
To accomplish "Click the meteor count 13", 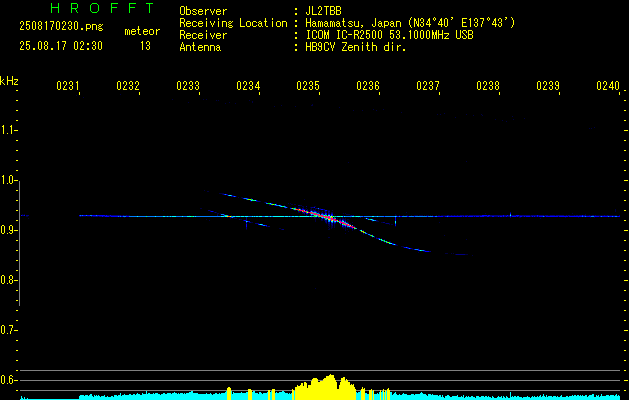I will [145, 46].
